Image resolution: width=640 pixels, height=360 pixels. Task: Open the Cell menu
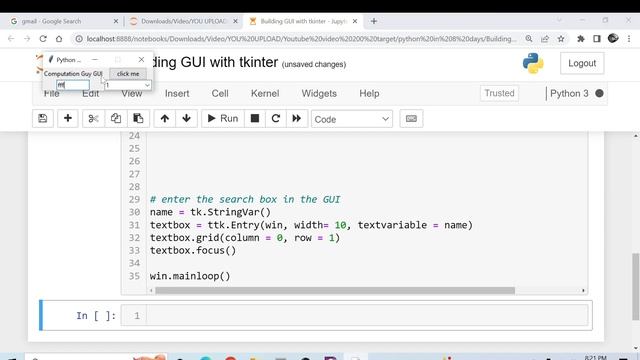tap(220, 93)
